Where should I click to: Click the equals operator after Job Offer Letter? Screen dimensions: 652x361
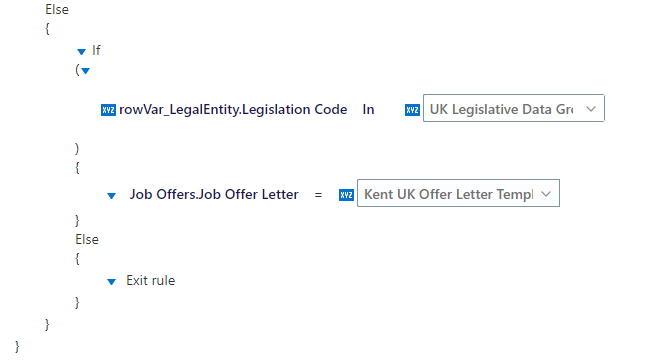point(319,195)
